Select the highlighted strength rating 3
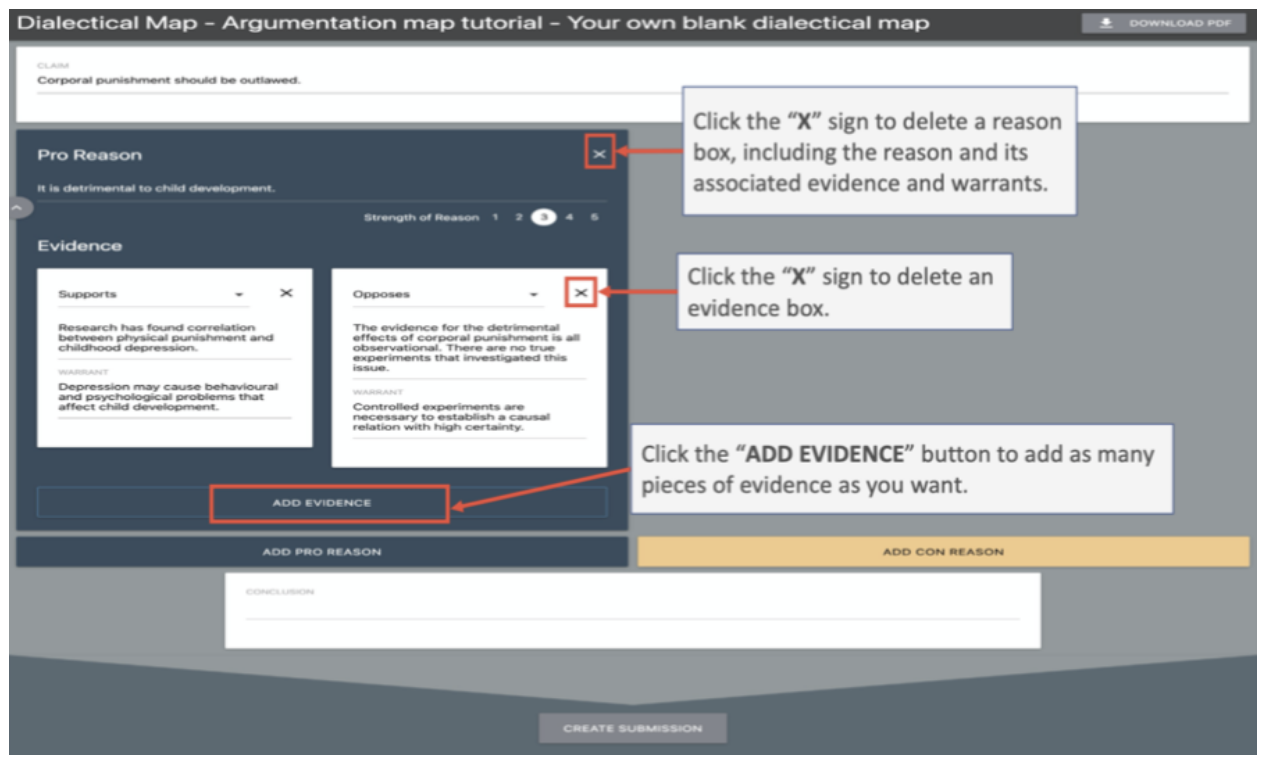 (x=544, y=217)
